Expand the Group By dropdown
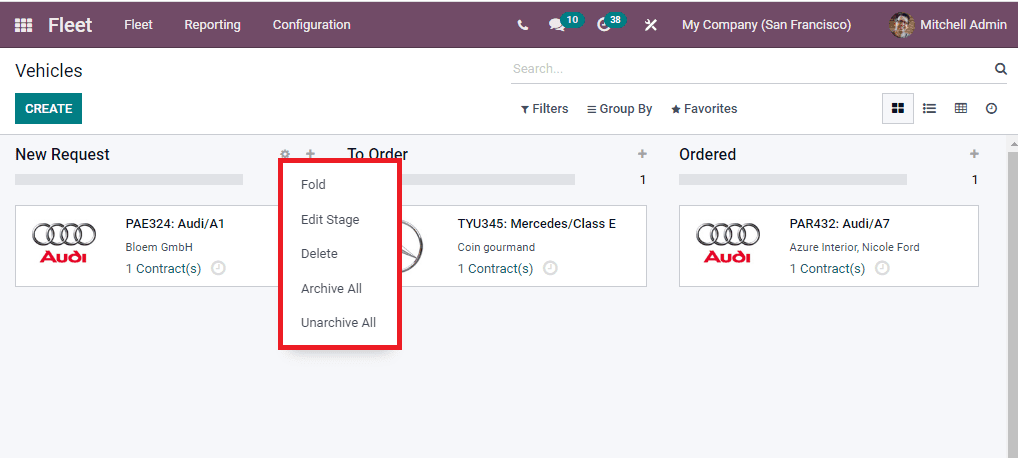1018x458 pixels. coord(619,109)
